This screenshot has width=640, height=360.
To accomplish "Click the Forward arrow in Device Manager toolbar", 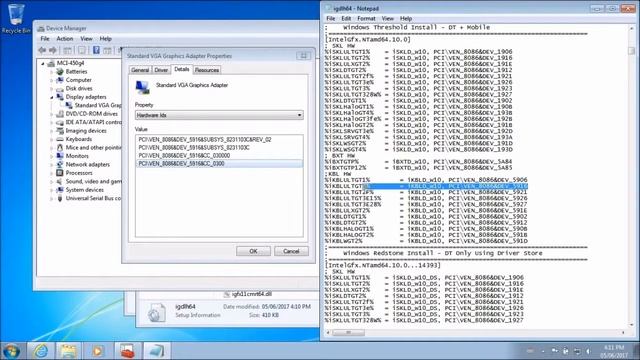I will pos(53,50).
